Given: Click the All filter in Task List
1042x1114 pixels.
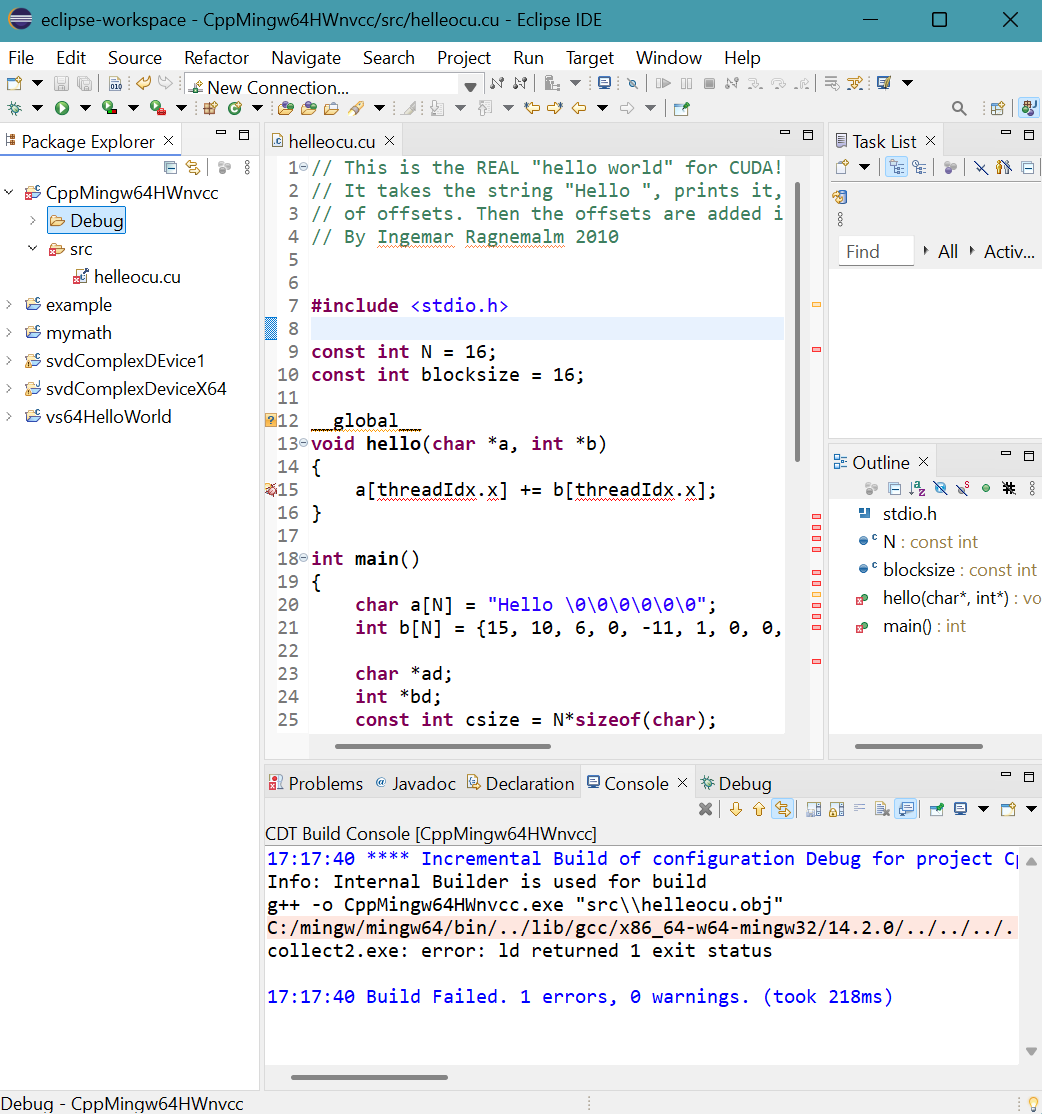Looking at the screenshot, I should [948, 252].
